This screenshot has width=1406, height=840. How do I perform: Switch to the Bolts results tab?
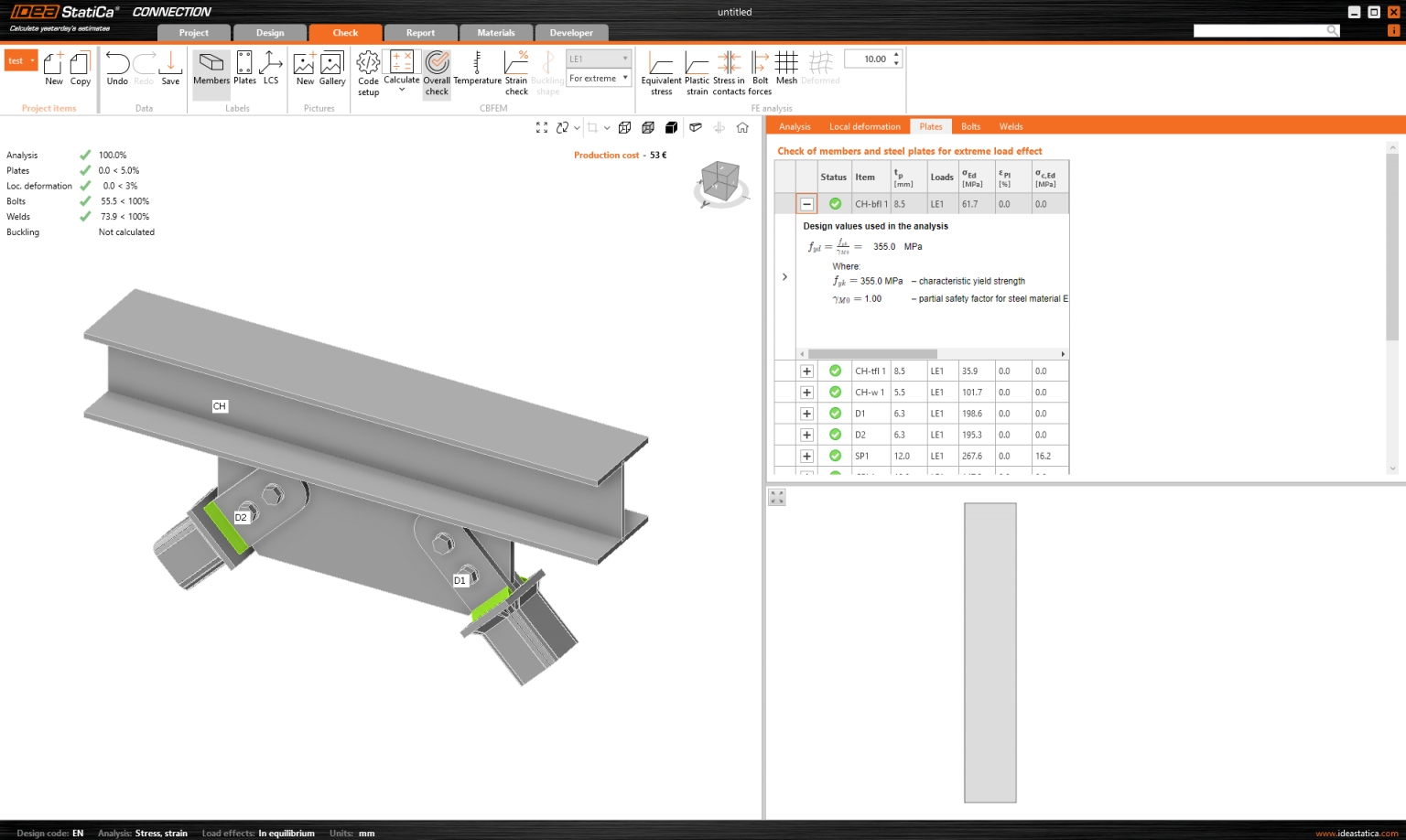[x=970, y=126]
